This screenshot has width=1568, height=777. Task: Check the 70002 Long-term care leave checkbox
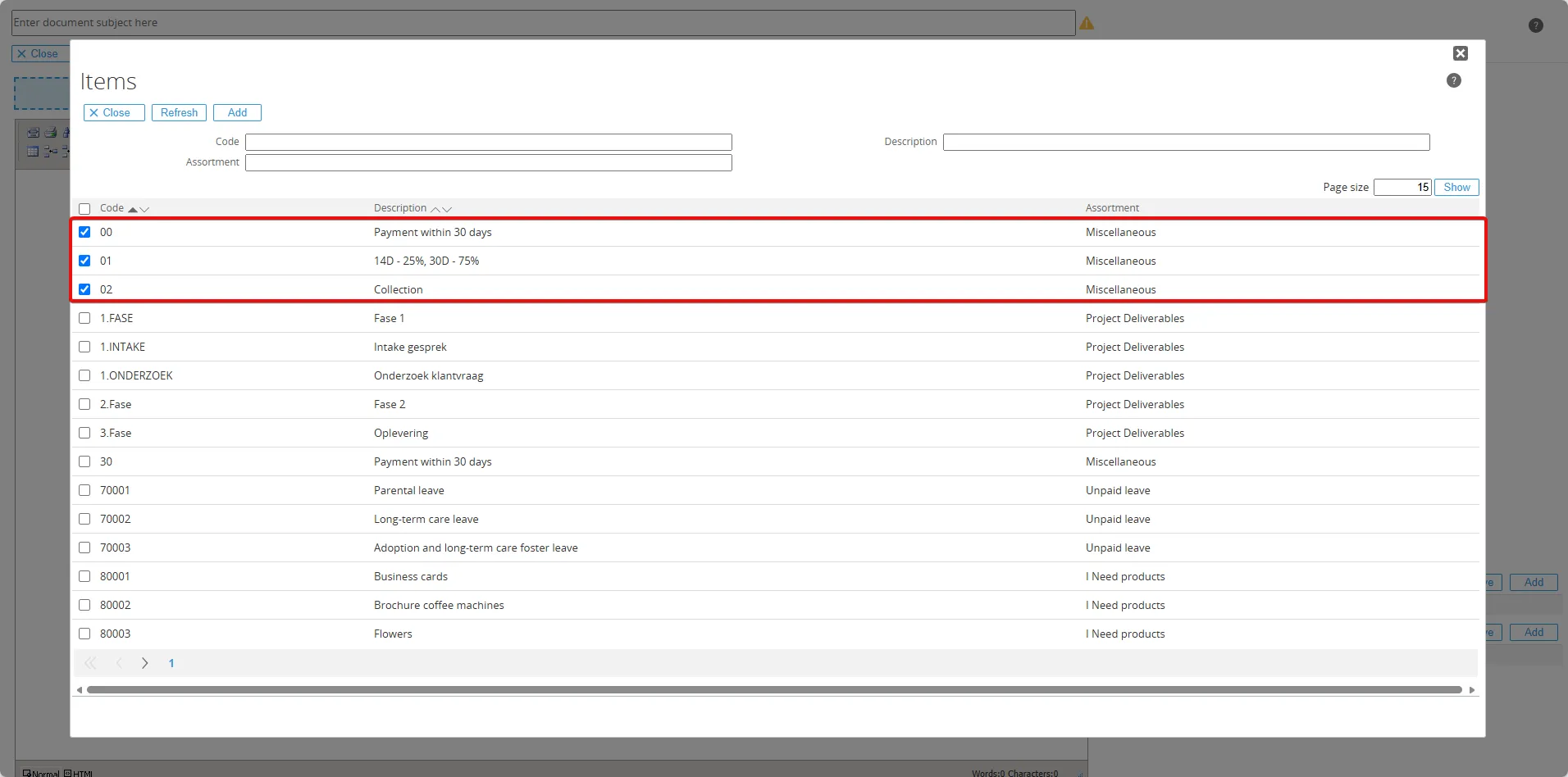pyautogui.click(x=84, y=519)
